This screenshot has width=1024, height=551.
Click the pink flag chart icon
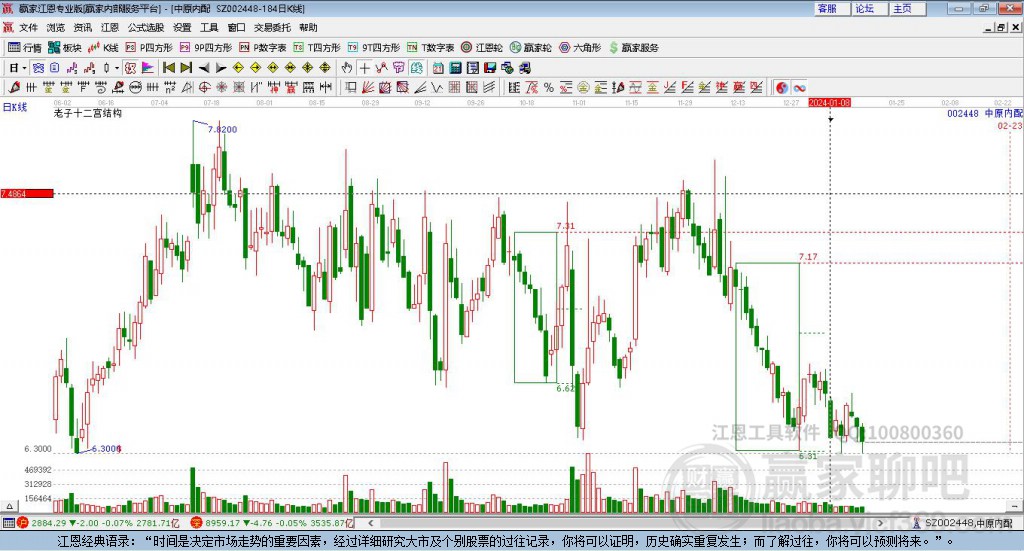pyautogui.click(x=148, y=68)
